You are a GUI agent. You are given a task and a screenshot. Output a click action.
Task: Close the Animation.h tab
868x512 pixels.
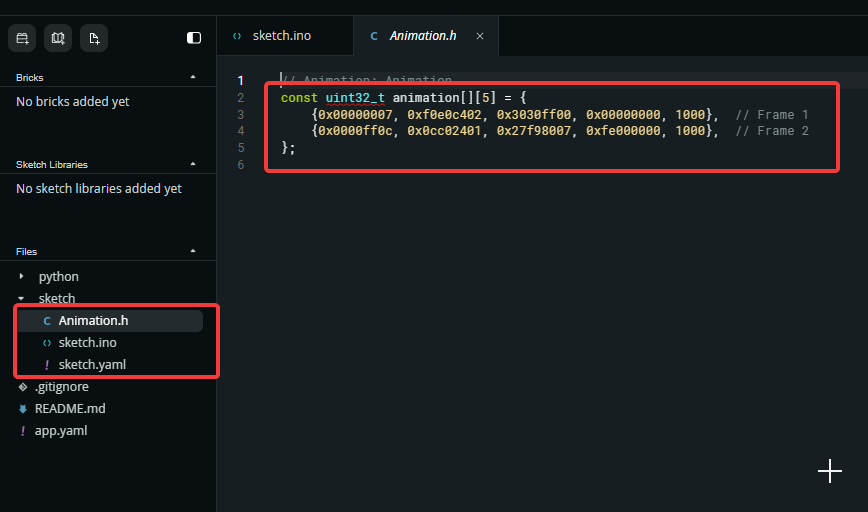(480, 36)
